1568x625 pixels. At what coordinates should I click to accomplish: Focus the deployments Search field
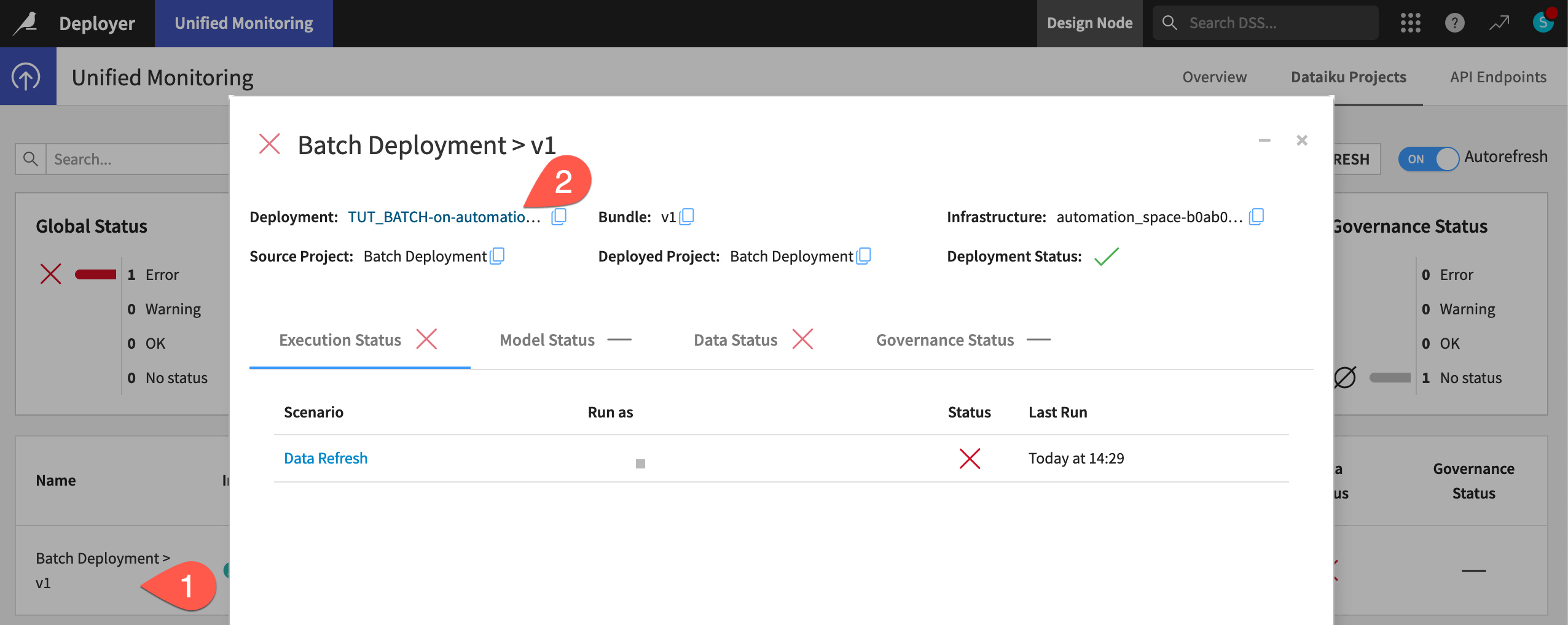coord(138,159)
